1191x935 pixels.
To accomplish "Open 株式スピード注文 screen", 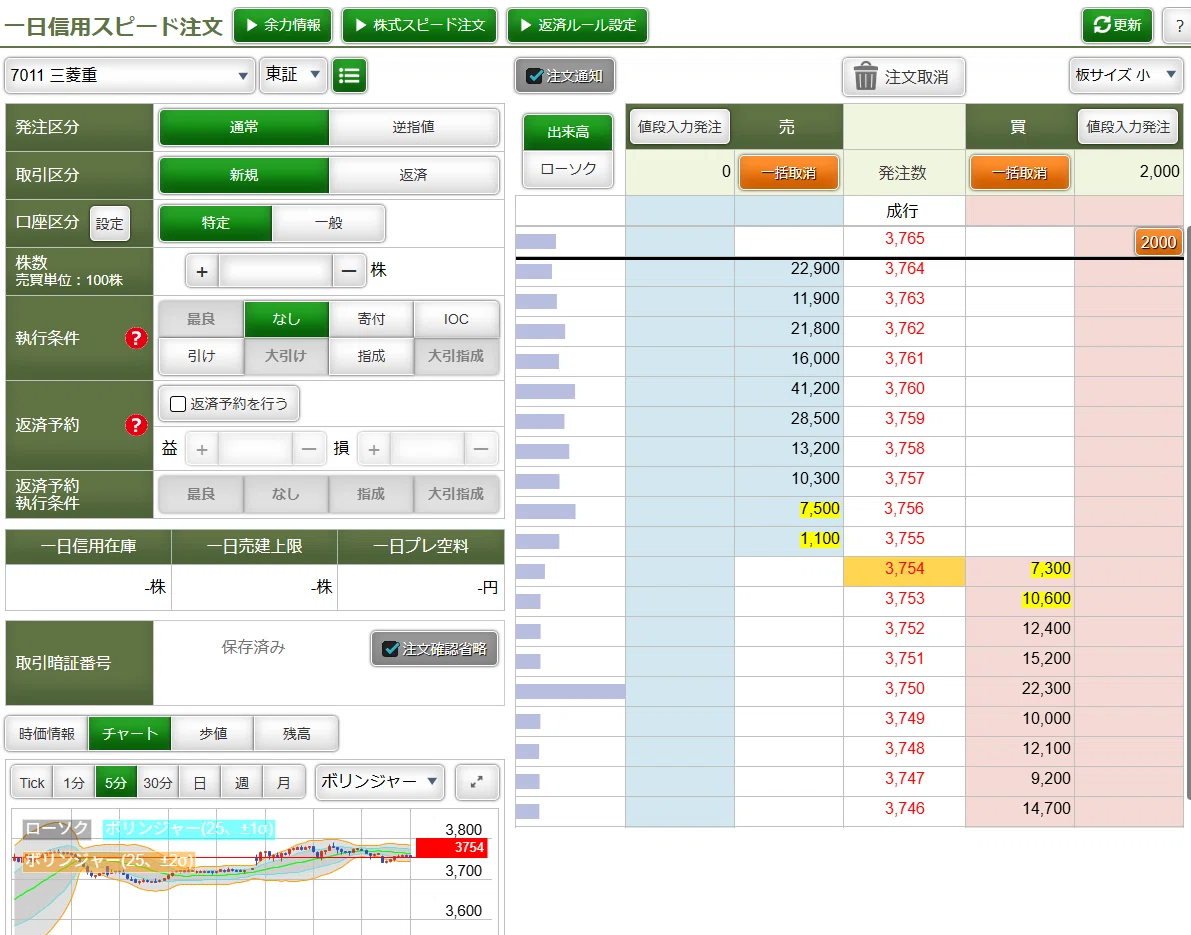I will 420,25.
